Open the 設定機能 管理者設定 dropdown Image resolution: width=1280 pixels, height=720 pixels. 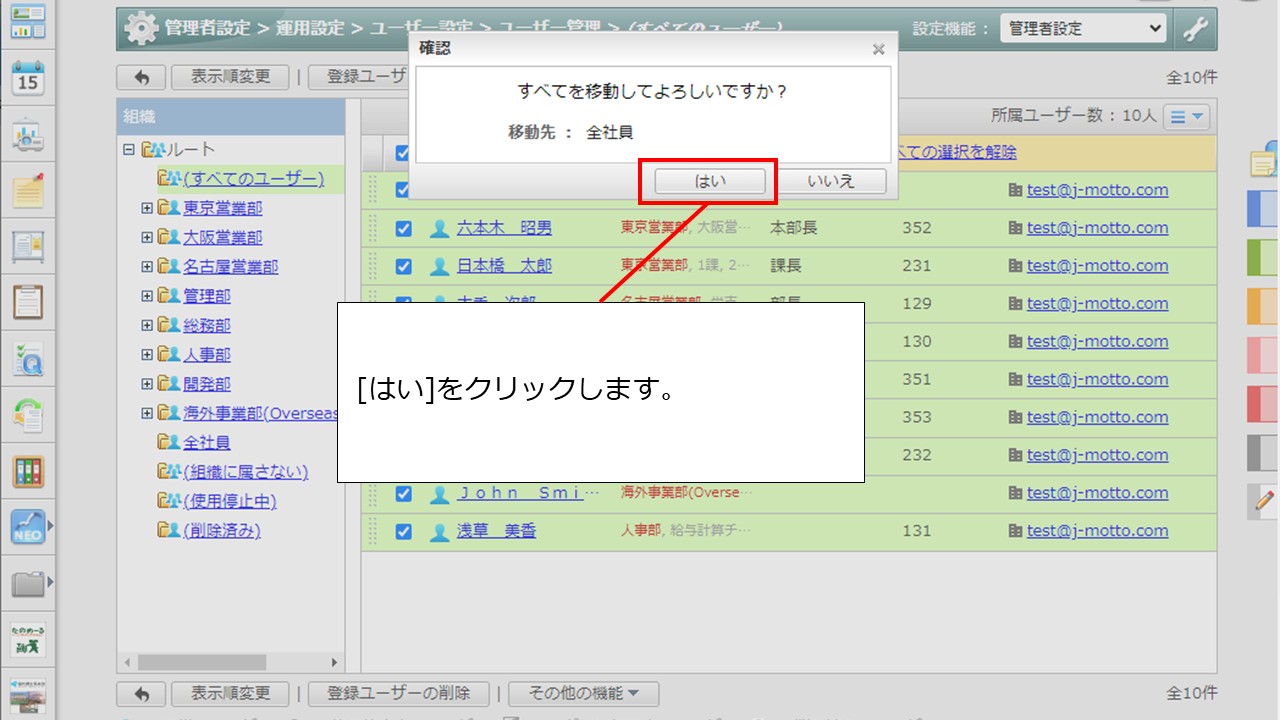(x=1083, y=29)
